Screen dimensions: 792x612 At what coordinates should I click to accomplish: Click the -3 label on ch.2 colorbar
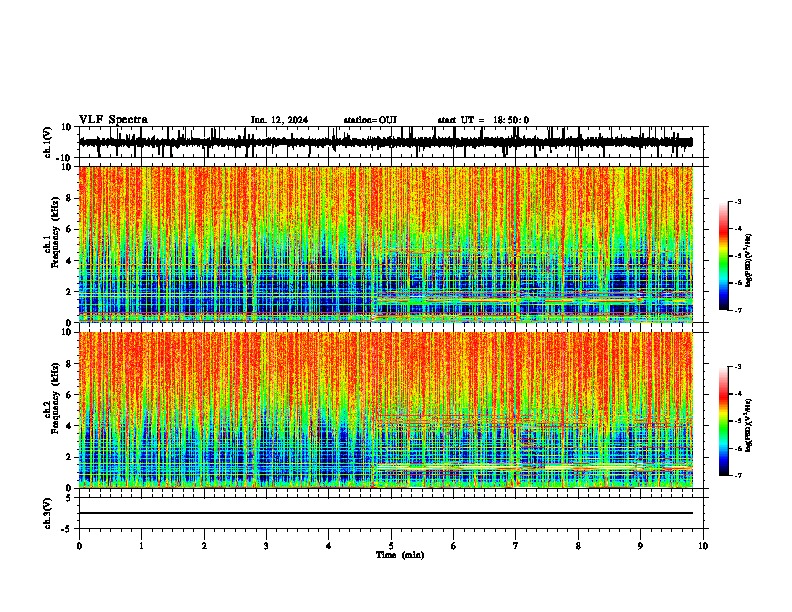(x=738, y=367)
